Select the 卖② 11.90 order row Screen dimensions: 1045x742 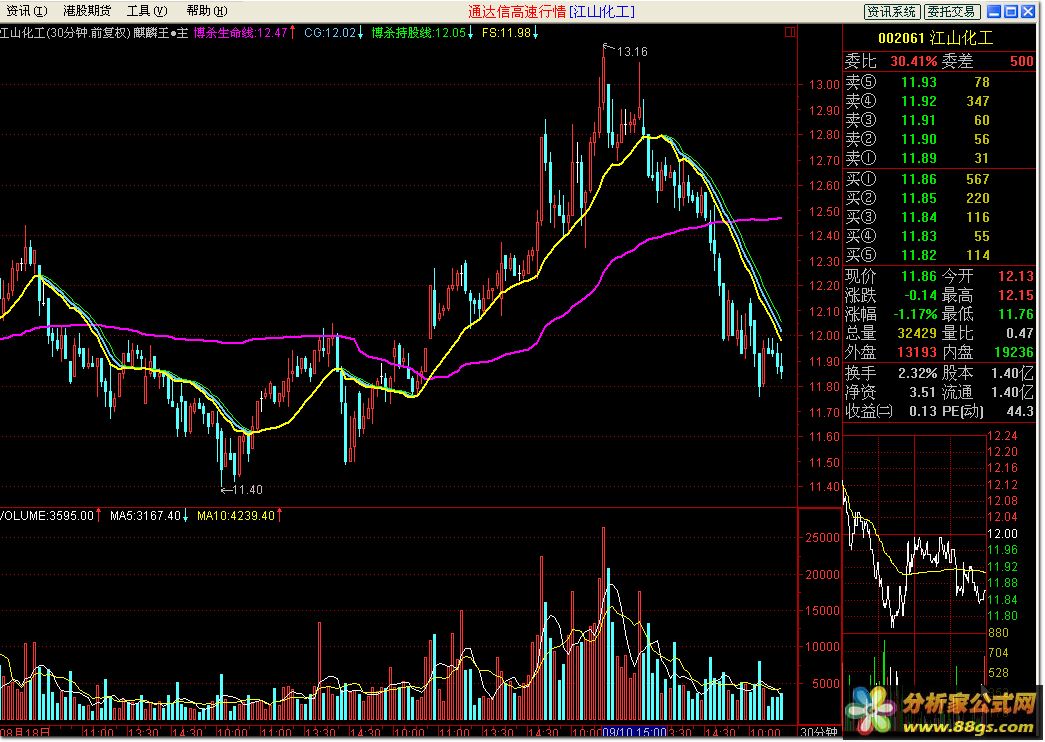click(940, 139)
